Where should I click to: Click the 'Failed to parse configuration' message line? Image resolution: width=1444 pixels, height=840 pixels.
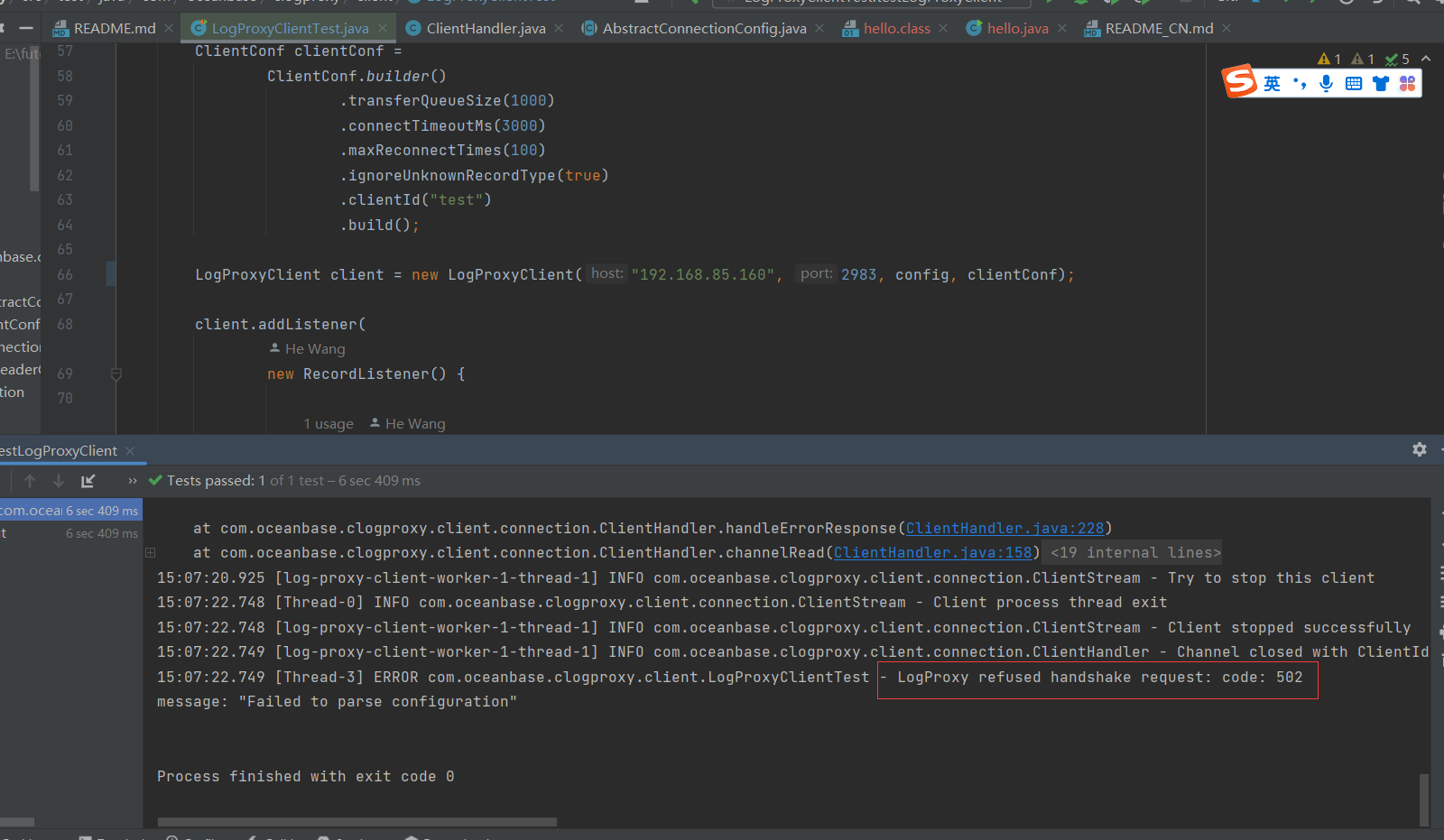(338, 701)
